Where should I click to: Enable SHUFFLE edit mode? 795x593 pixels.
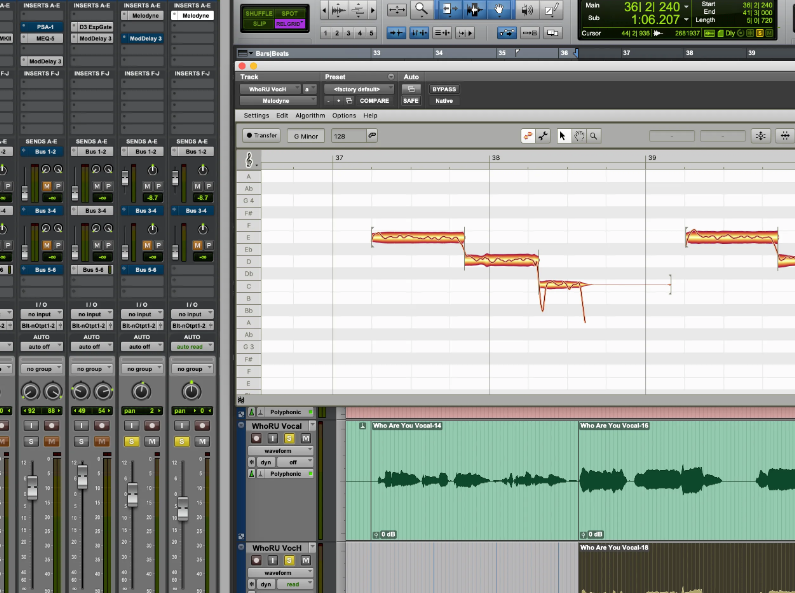click(x=259, y=13)
